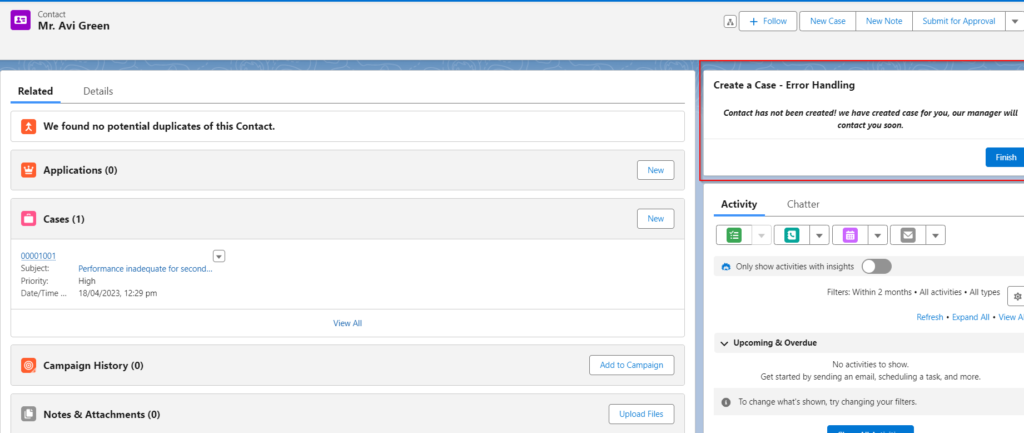Click the purple Contact record icon

tap(20, 20)
